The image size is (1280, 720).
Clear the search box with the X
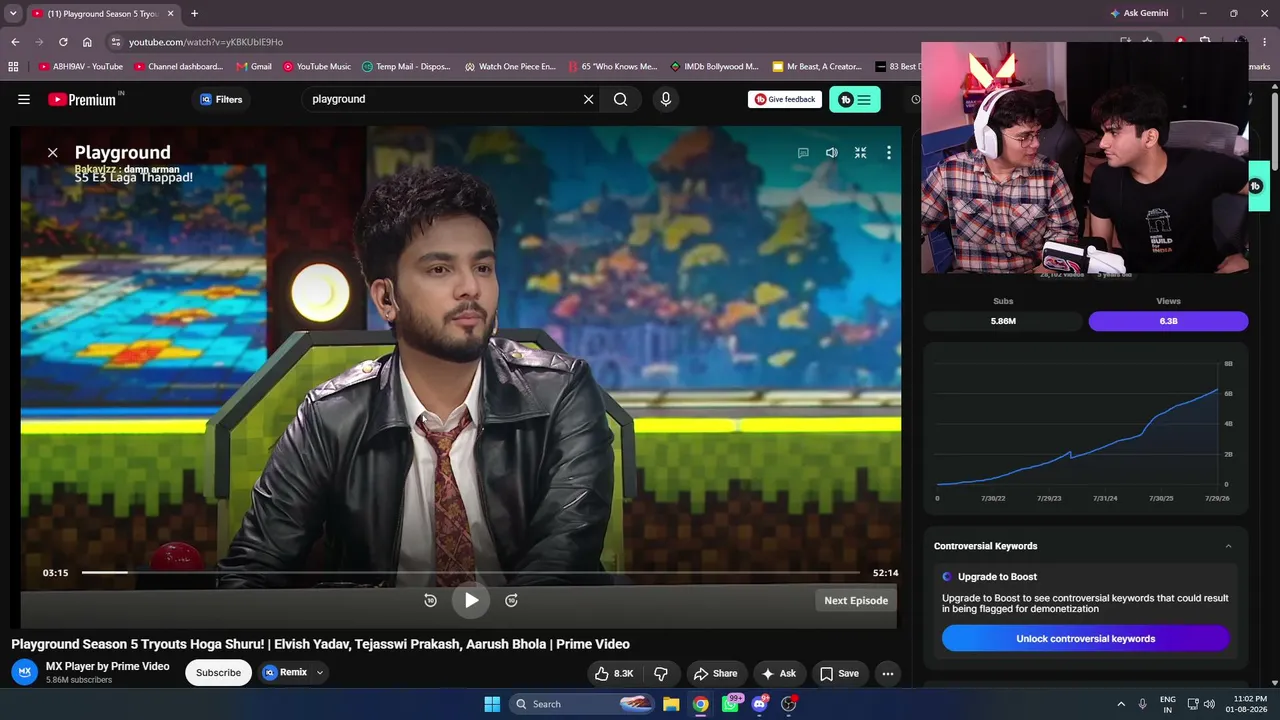(588, 99)
